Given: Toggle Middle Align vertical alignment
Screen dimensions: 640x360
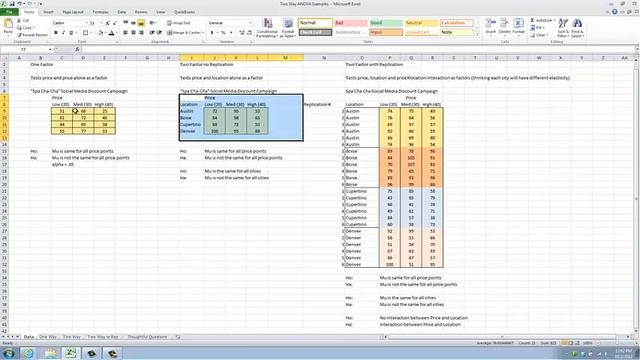Looking at the screenshot, I should click(133, 23).
